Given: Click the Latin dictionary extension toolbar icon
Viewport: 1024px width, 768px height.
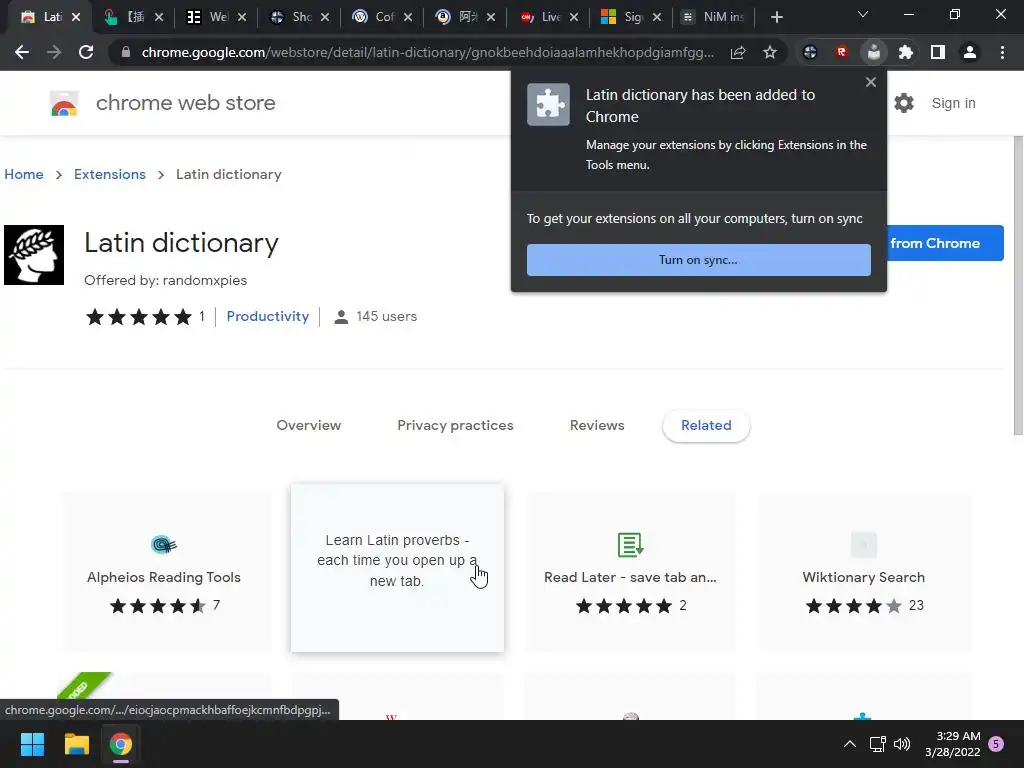Looking at the screenshot, I should pyautogui.click(x=874, y=52).
